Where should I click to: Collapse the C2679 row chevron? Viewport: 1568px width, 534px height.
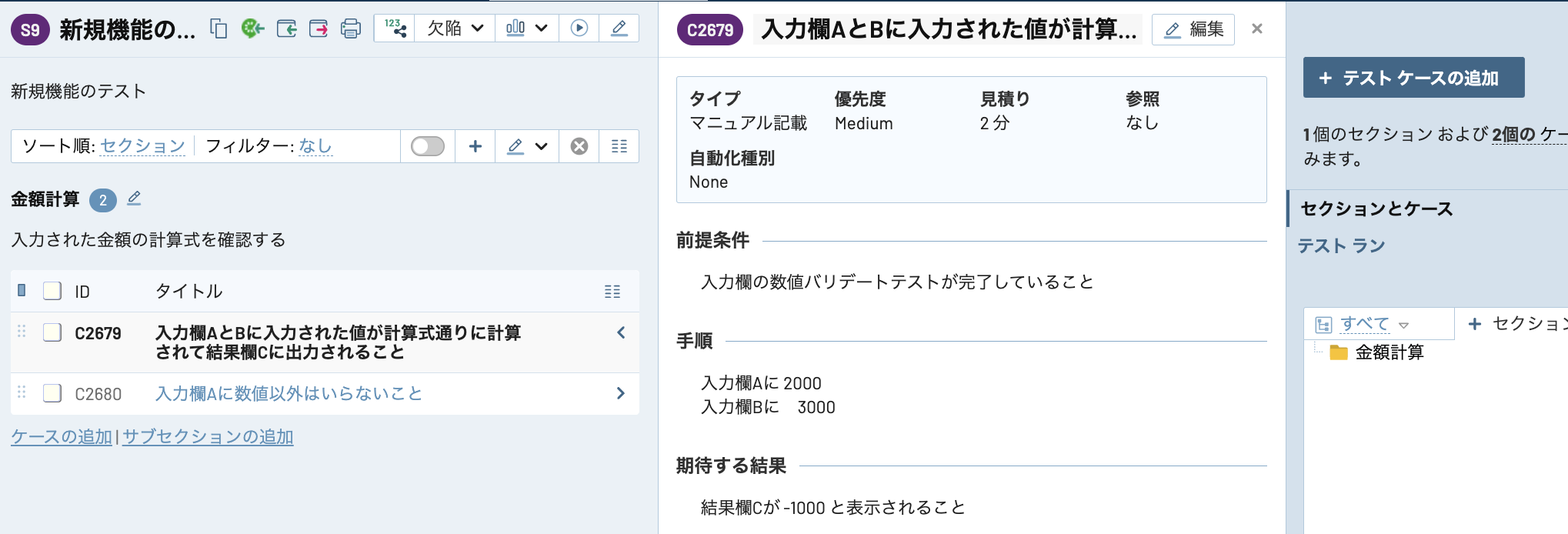coord(621,332)
